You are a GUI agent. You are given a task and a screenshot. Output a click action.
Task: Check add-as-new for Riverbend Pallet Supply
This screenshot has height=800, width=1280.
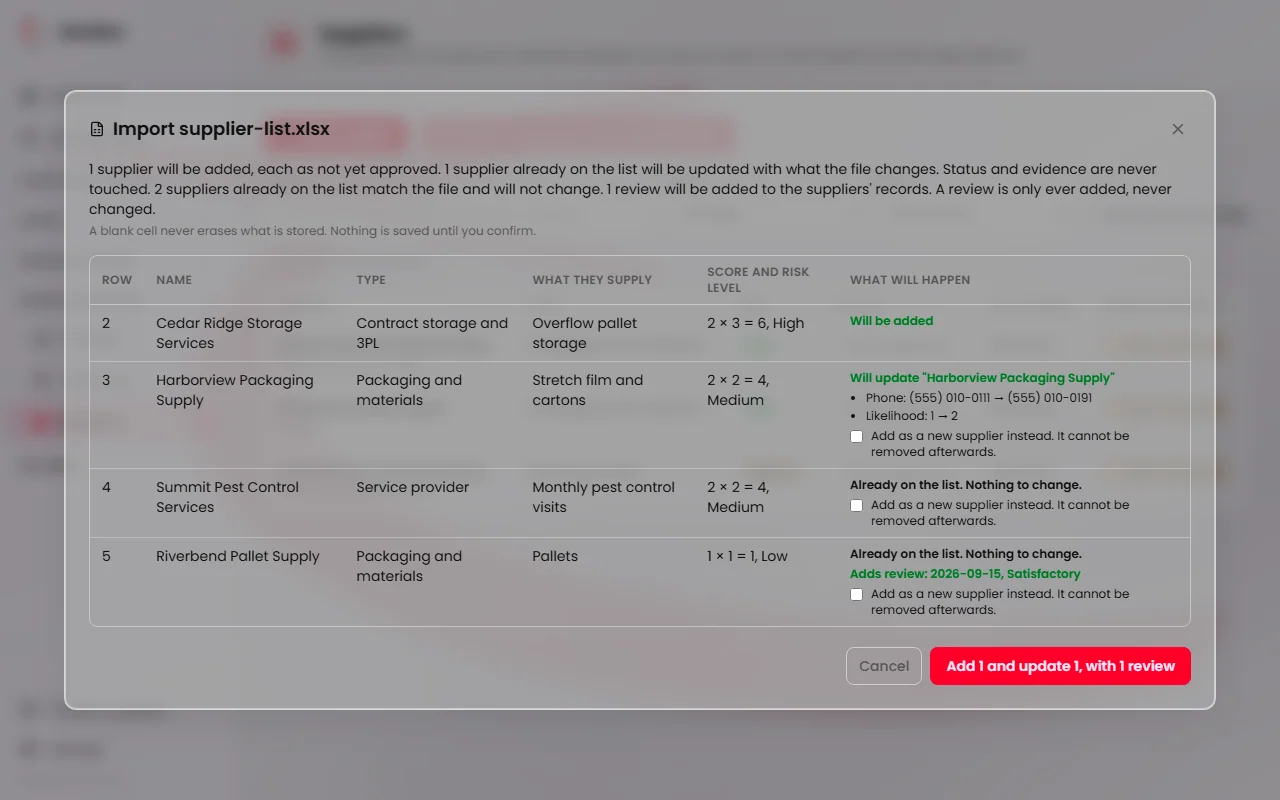[x=856, y=594]
